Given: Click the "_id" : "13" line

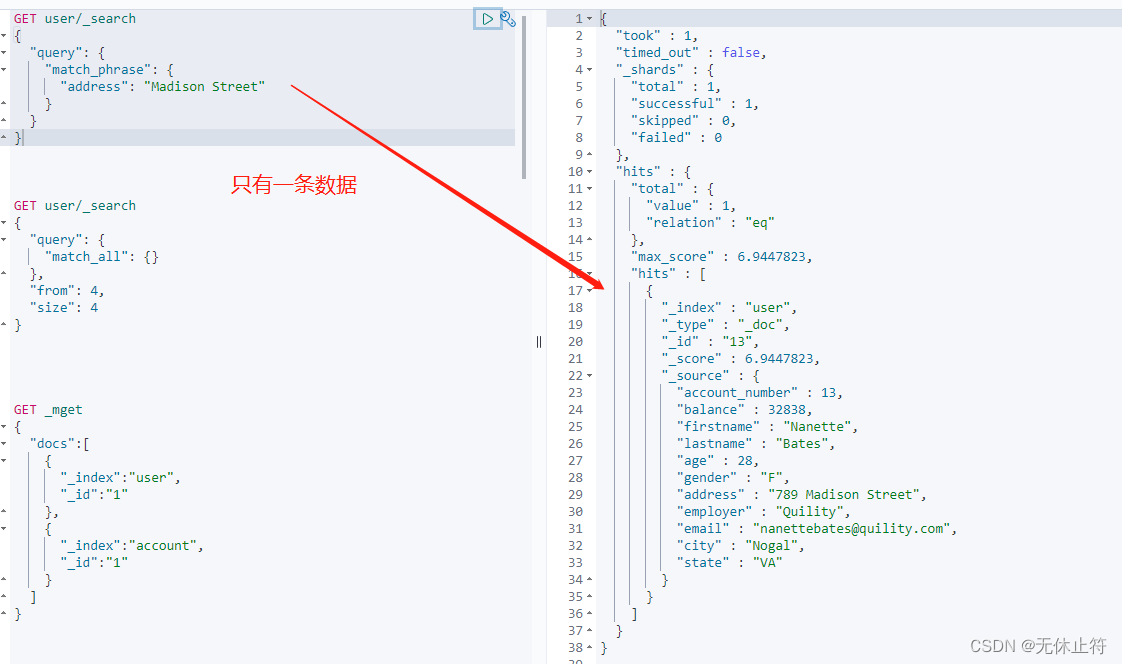Looking at the screenshot, I should pos(710,342).
